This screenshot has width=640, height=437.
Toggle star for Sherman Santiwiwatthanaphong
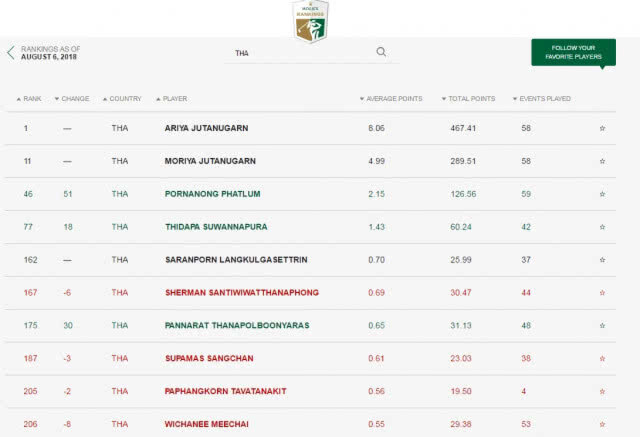tap(602, 293)
